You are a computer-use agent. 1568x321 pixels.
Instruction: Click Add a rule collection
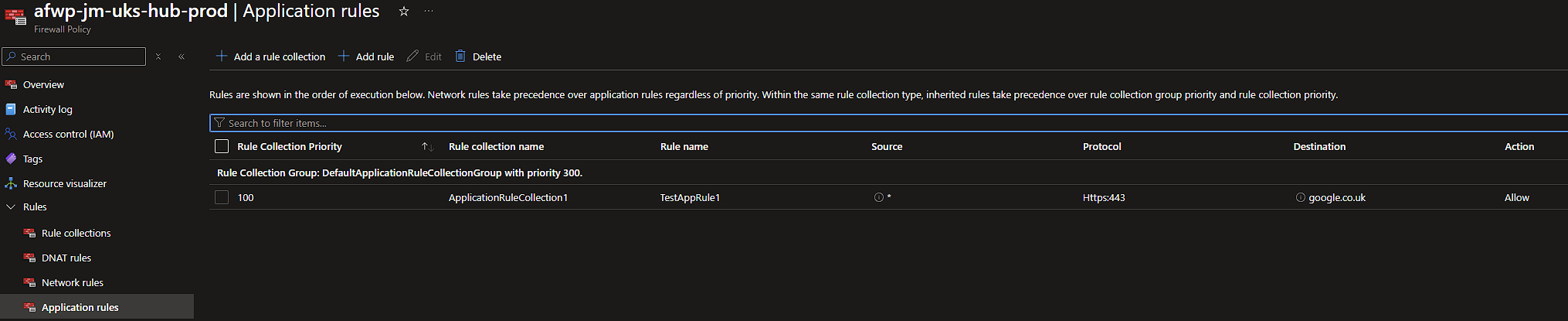(x=270, y=56)
